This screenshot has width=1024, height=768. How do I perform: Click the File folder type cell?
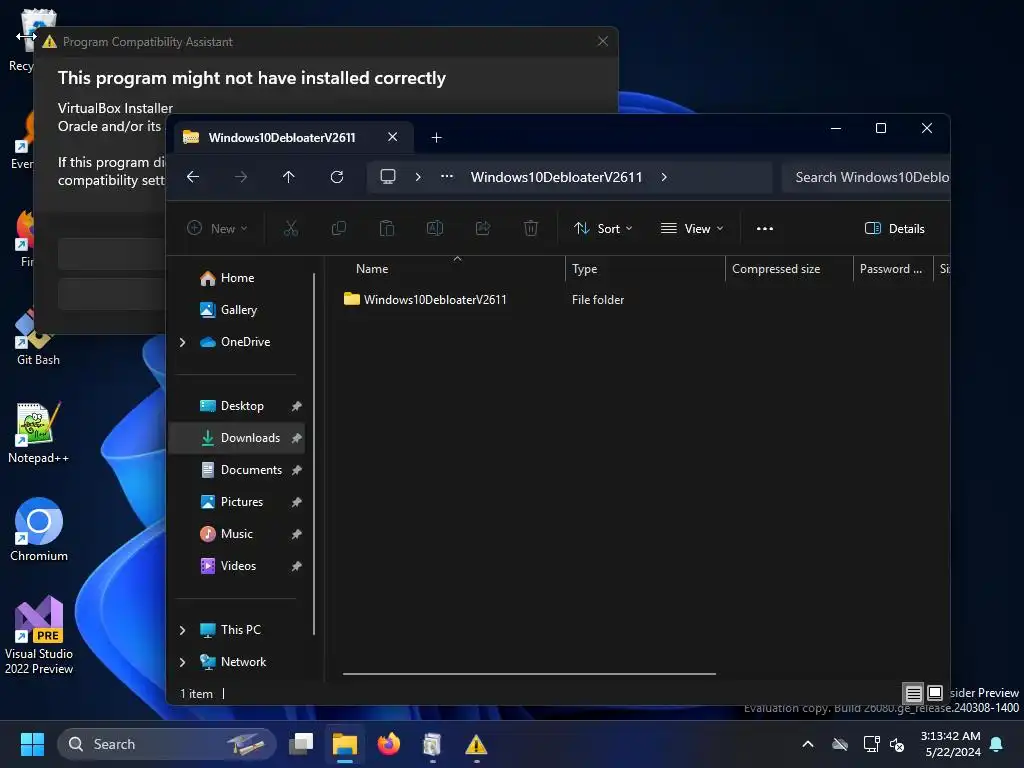(x=598, y=300)
